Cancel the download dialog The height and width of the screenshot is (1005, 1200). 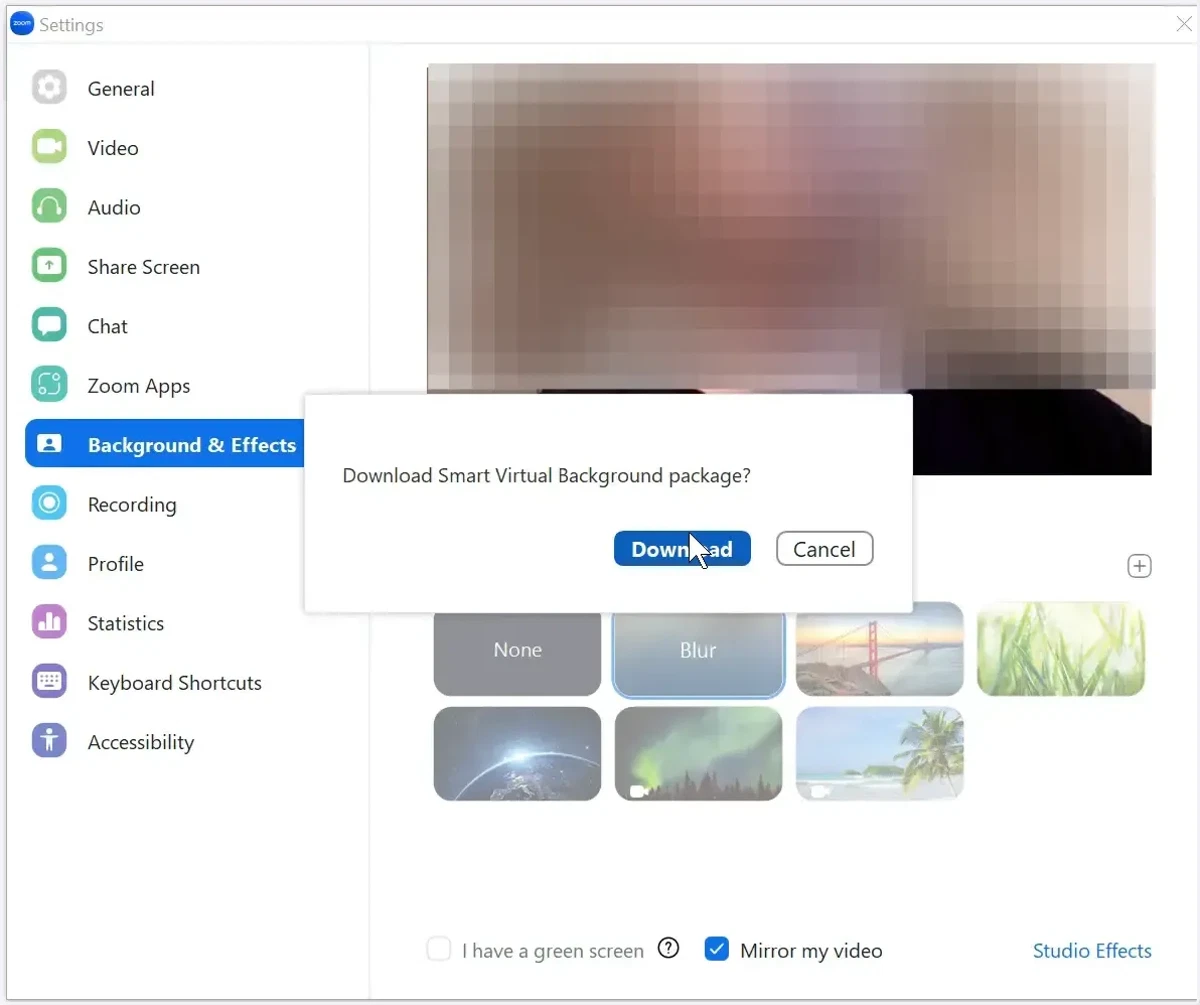824,549
